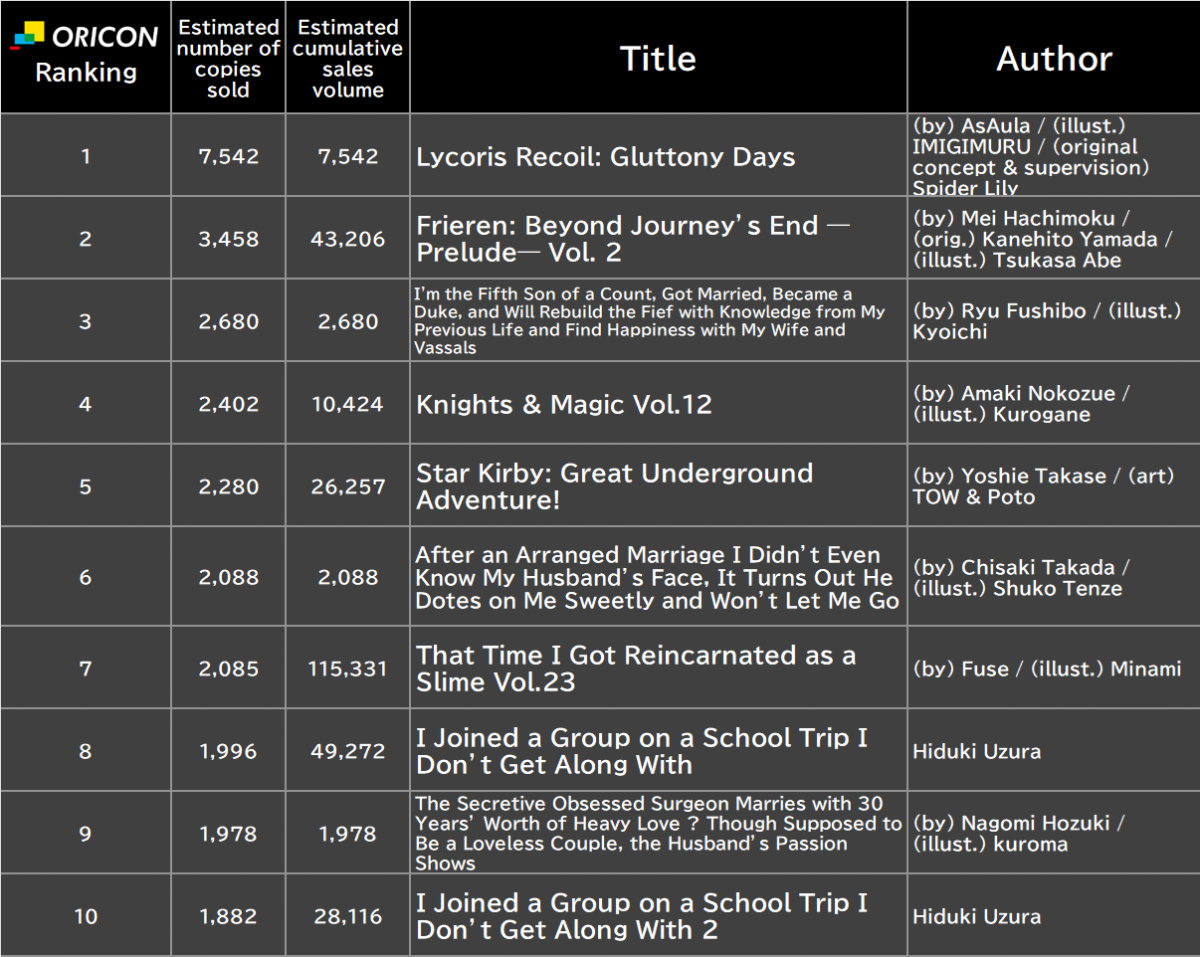Click 'Knights & Magic Vol.12' title
Image resolution: width=1200 pixels, height=957 pixels.
coord(564,404)
